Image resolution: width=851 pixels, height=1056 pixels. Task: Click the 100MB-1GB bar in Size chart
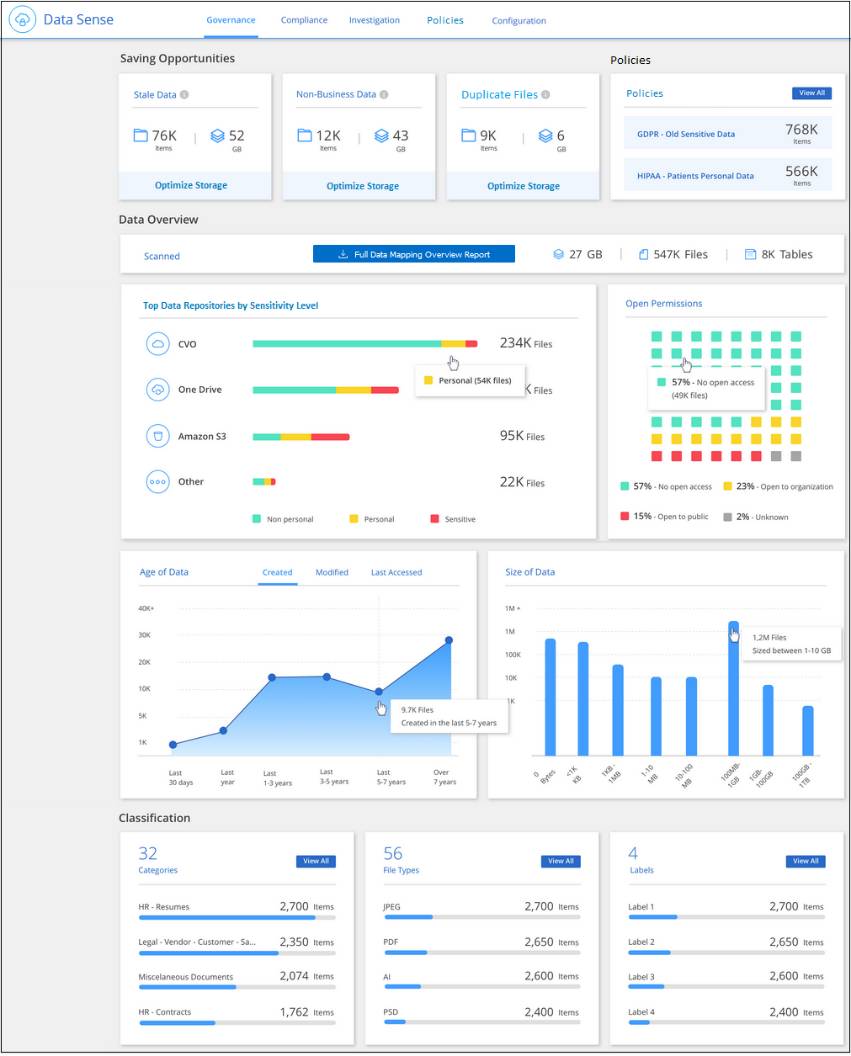pyautogui.click(x=733, y=690)
